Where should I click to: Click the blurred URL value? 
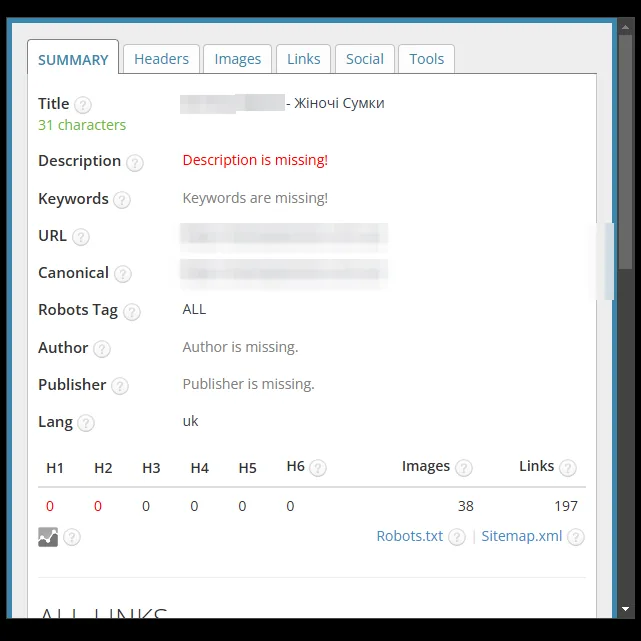284,236
